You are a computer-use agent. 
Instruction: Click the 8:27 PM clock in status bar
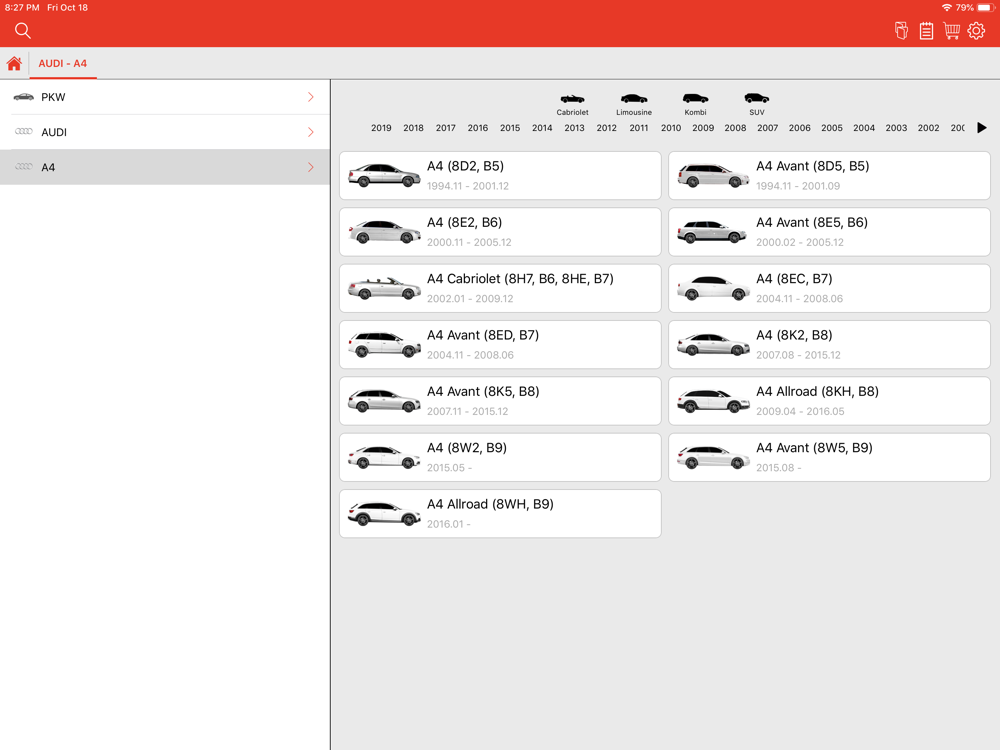(22, 8)
